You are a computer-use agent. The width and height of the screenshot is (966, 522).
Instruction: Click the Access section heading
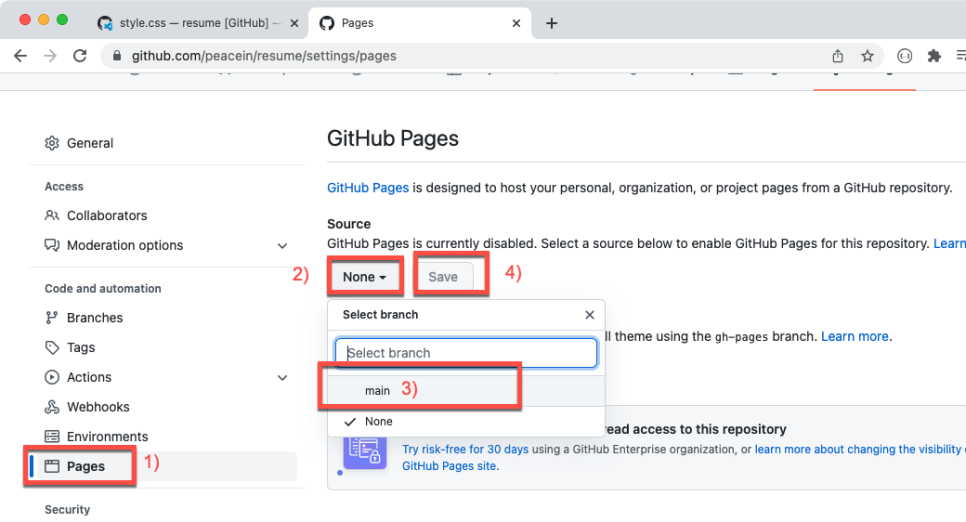coord(64,186)
